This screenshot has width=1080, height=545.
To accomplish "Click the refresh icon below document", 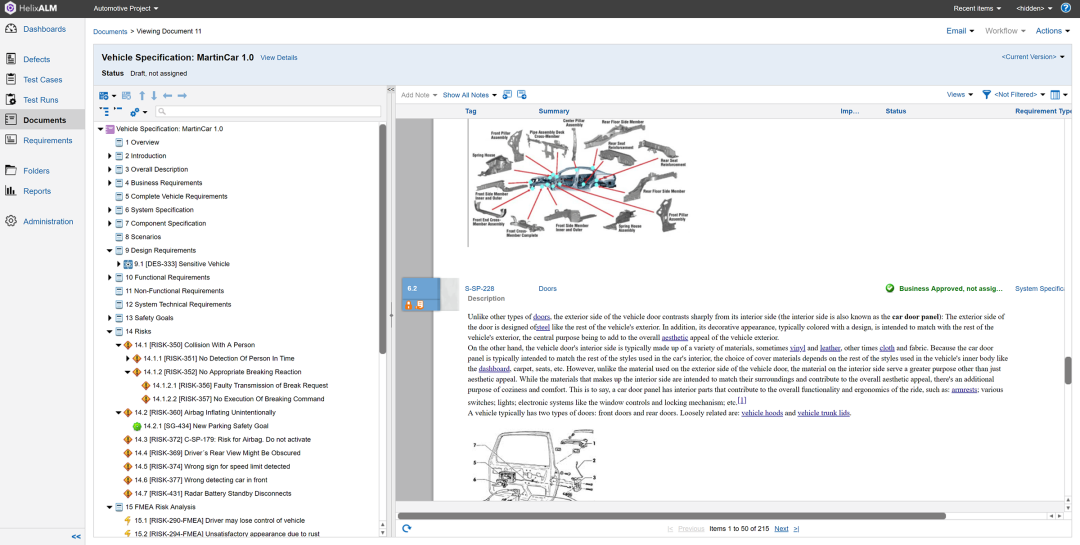I will click(x=407, y=528).
